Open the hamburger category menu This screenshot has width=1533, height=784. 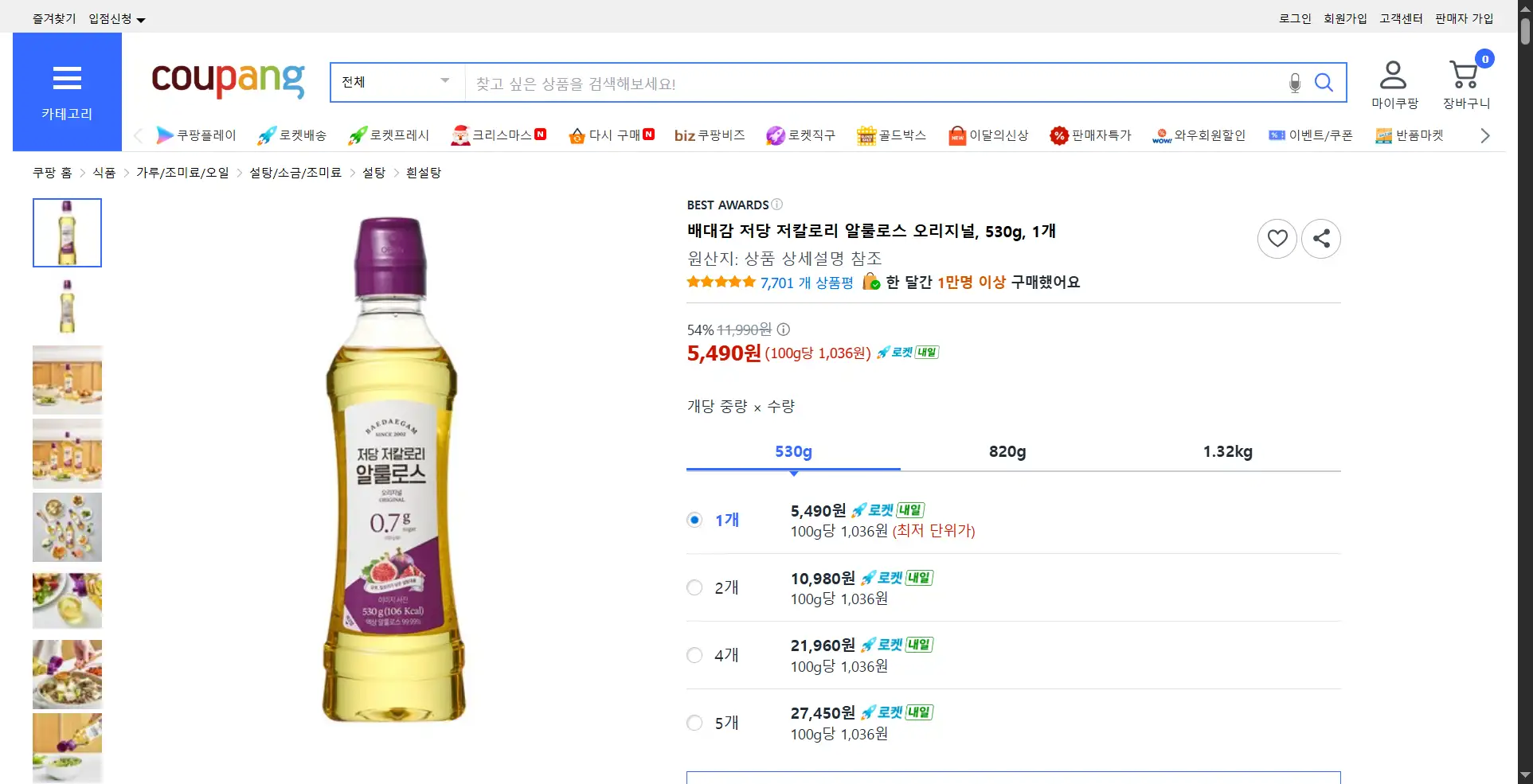coord(67,79)
